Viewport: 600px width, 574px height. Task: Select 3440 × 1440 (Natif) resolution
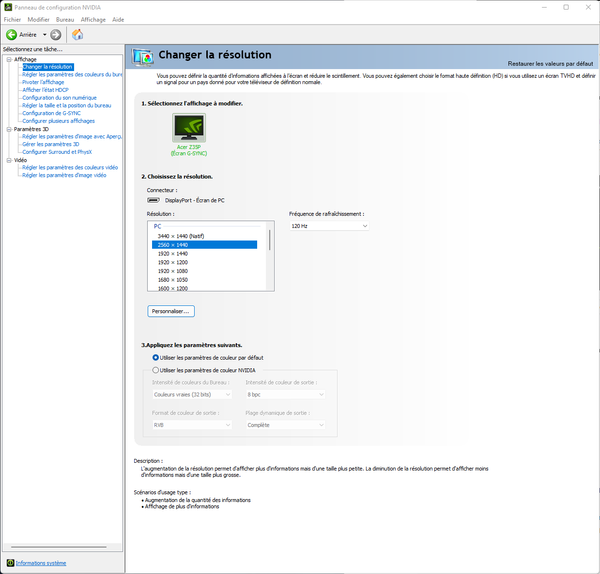[204, 236]
